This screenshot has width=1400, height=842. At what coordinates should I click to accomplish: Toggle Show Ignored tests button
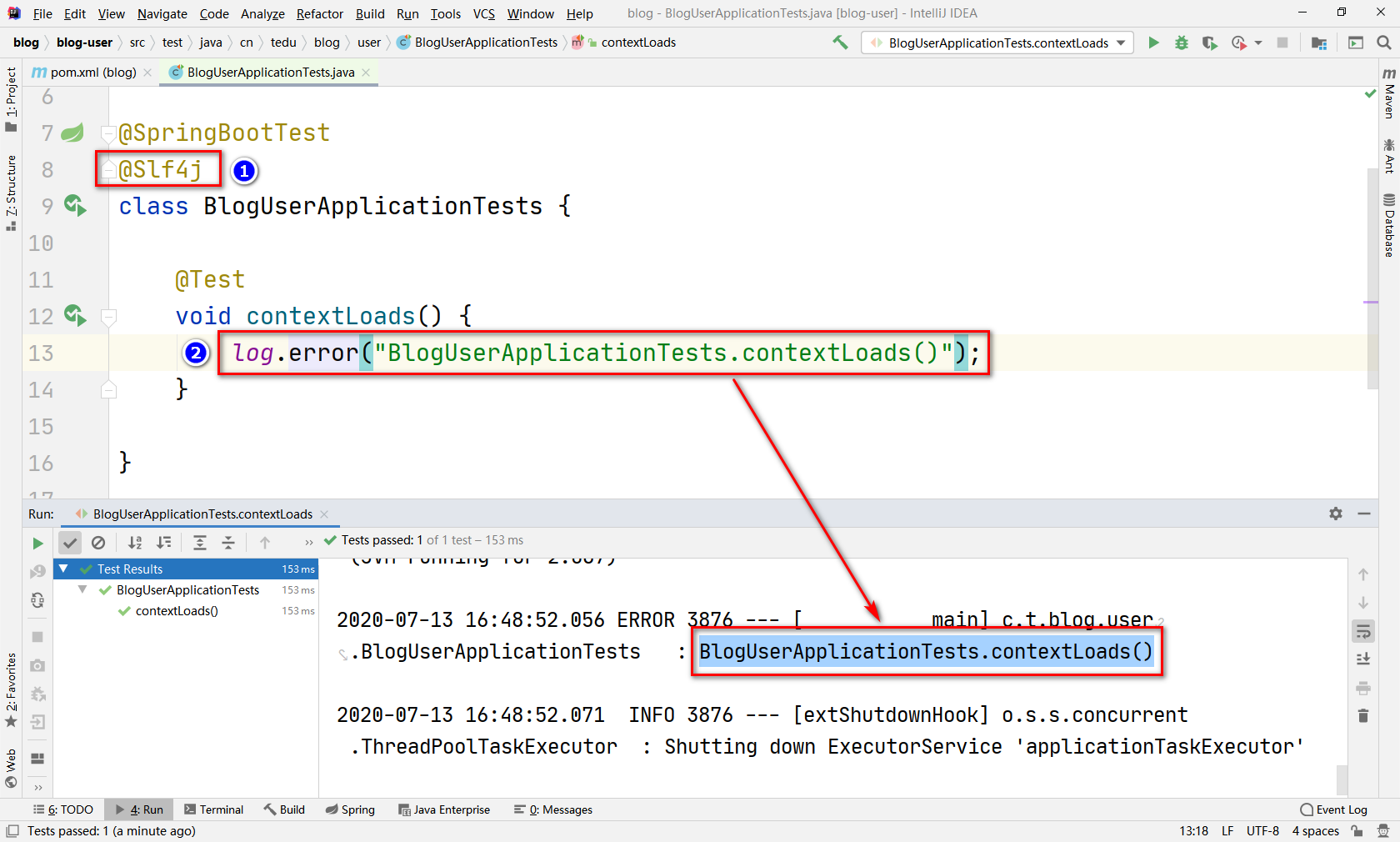click(98, 543)
